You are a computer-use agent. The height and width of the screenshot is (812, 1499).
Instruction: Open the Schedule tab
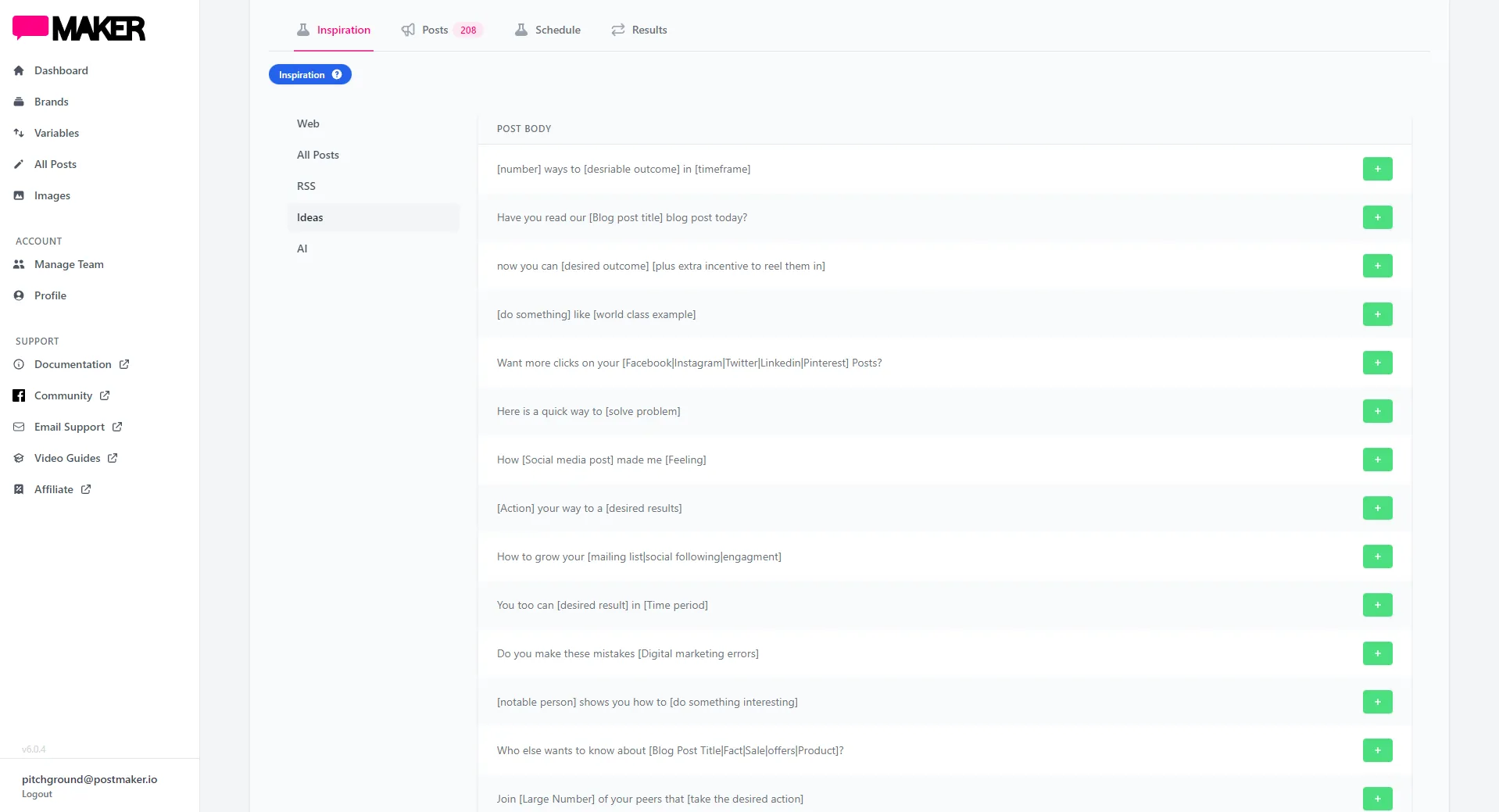point(547,30)
